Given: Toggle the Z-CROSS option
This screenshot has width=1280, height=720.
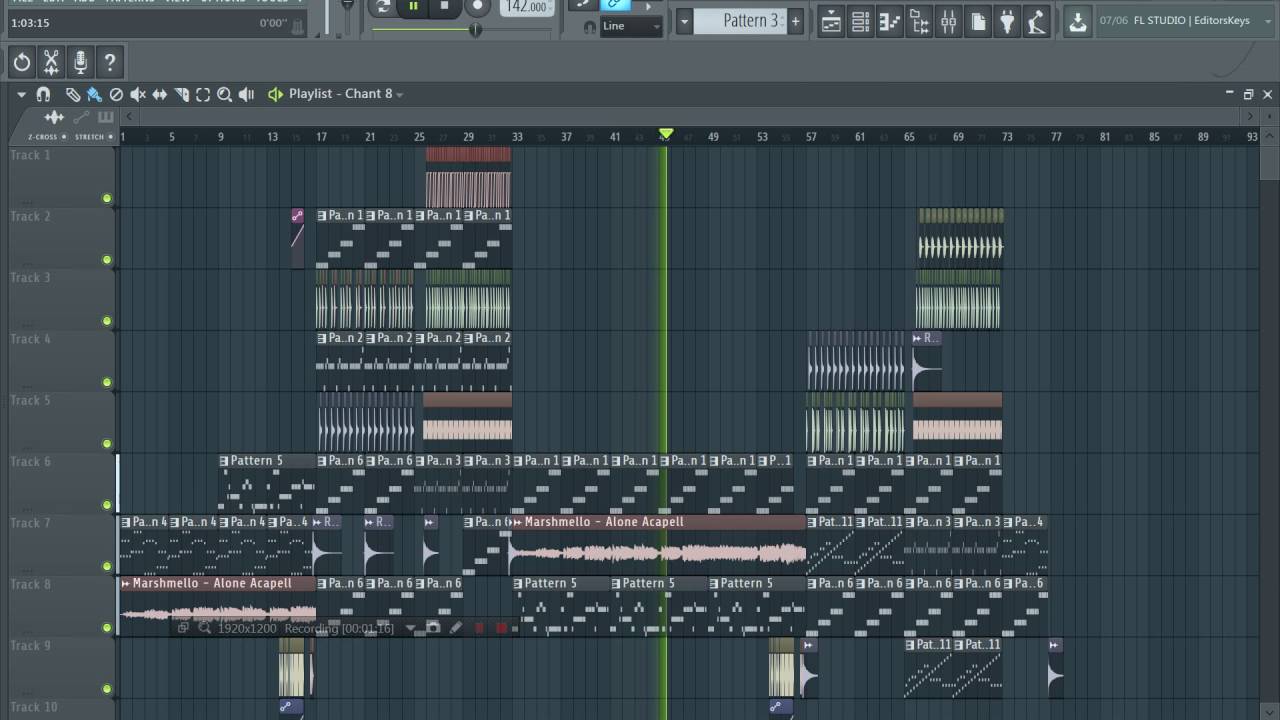Looking at the screenshot, I should 47,136.
